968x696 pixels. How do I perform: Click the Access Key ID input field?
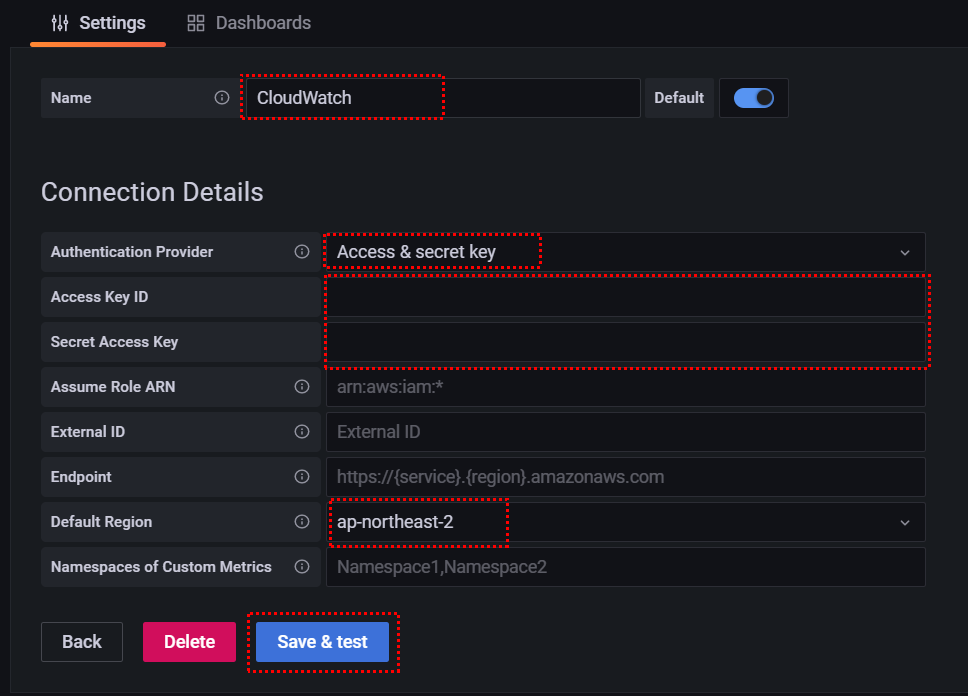(625, 297)
